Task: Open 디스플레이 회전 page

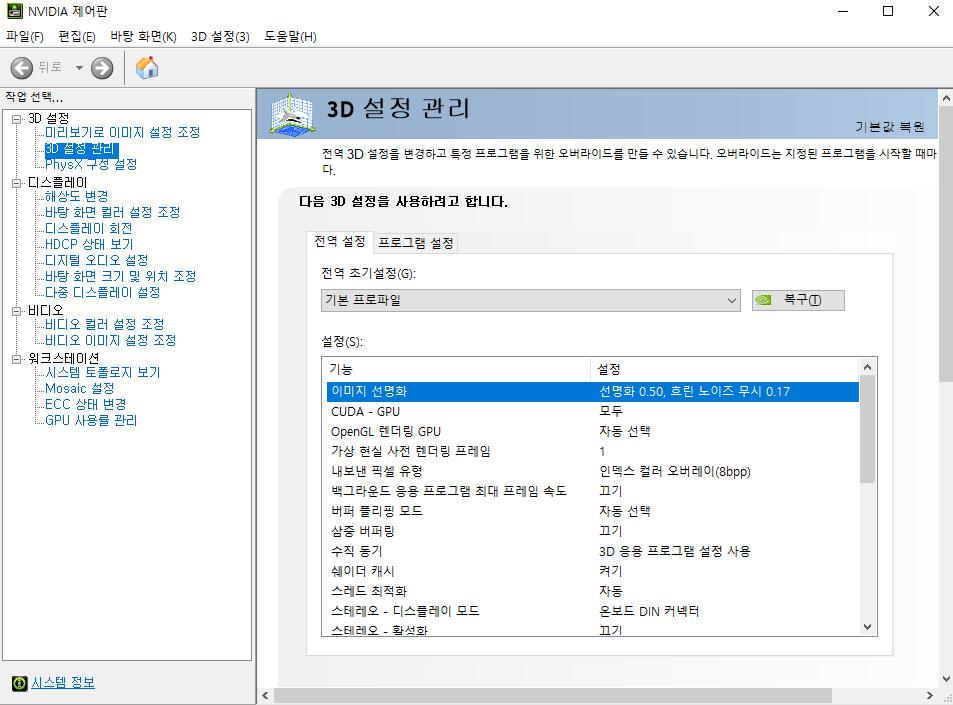Action: (89, 229)
